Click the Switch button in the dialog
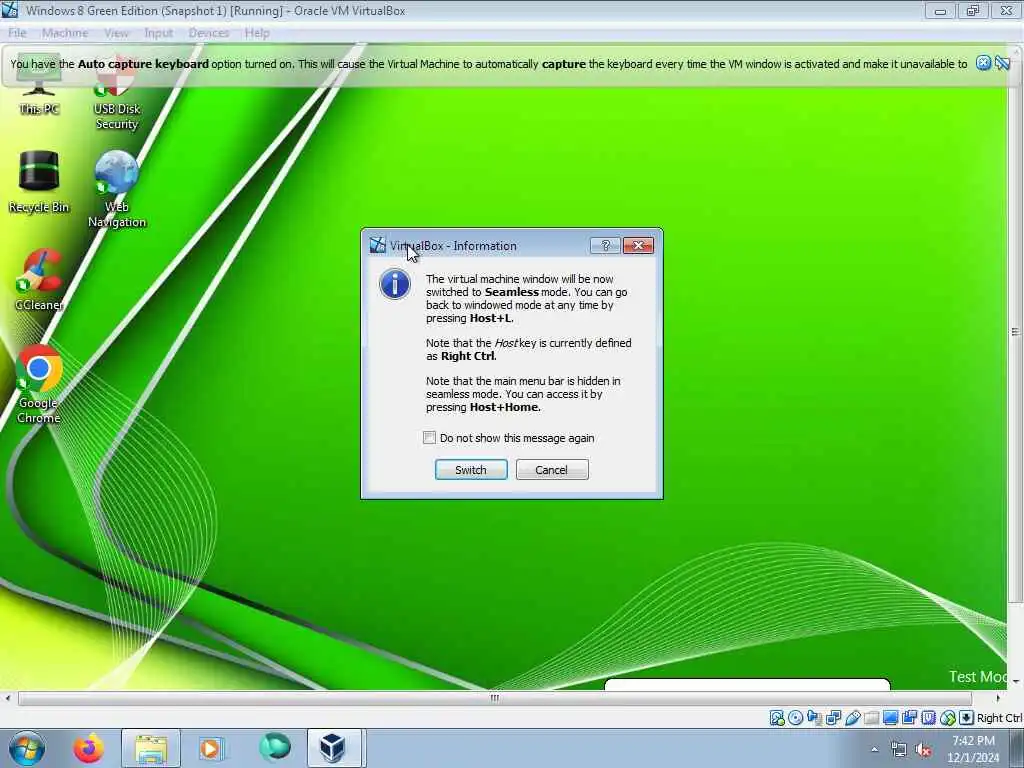Image resolution: width=1024 pixels, height=768 pixels. tap(471, 470)
